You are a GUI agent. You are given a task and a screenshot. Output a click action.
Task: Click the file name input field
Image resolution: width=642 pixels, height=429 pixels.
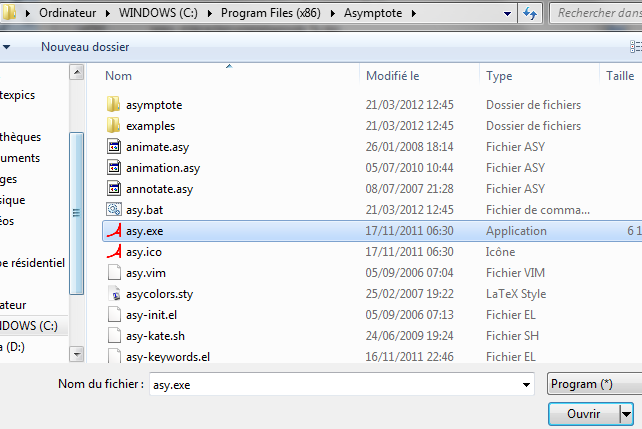(342, 384)
